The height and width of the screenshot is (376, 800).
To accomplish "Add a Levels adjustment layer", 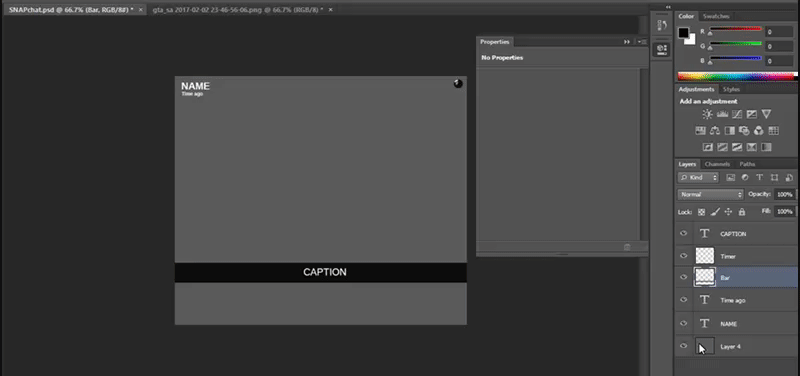I will pos(722,114).
